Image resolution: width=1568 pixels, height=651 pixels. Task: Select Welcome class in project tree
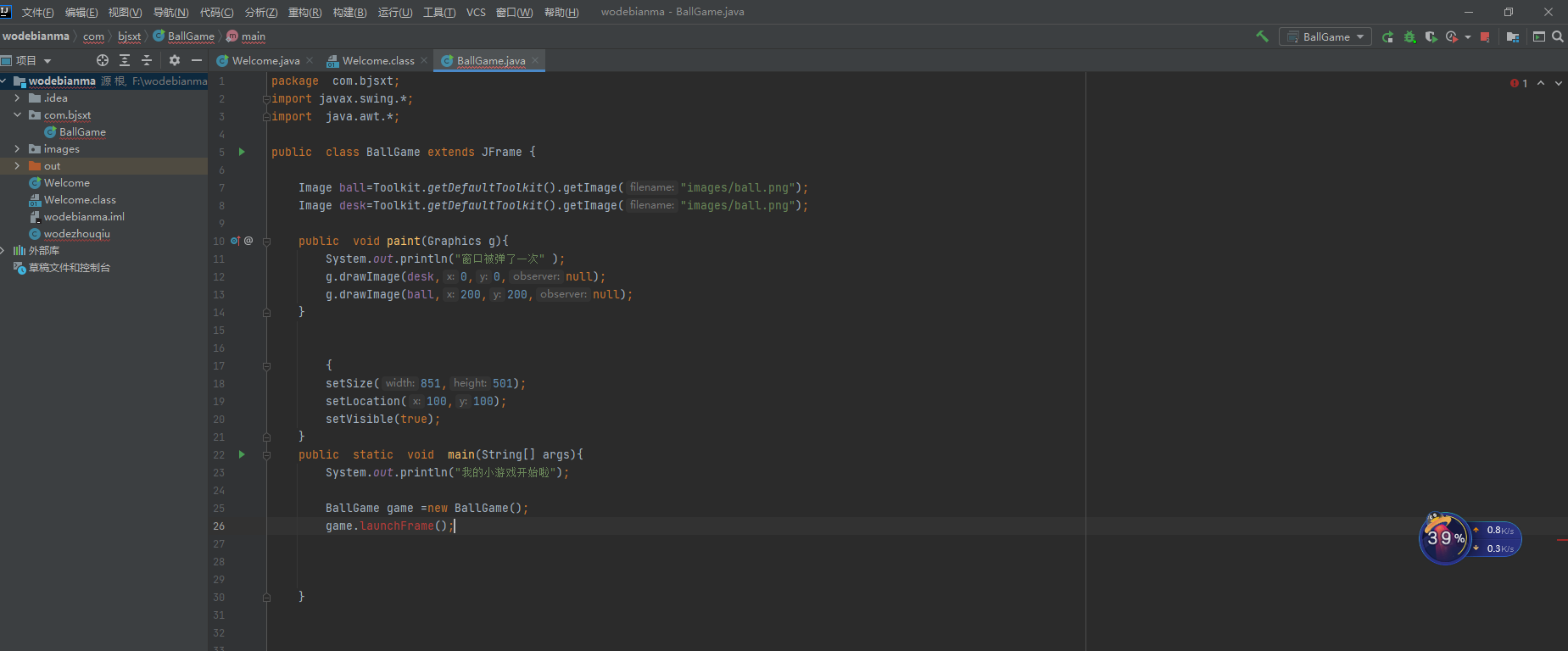tap(66, 183)
